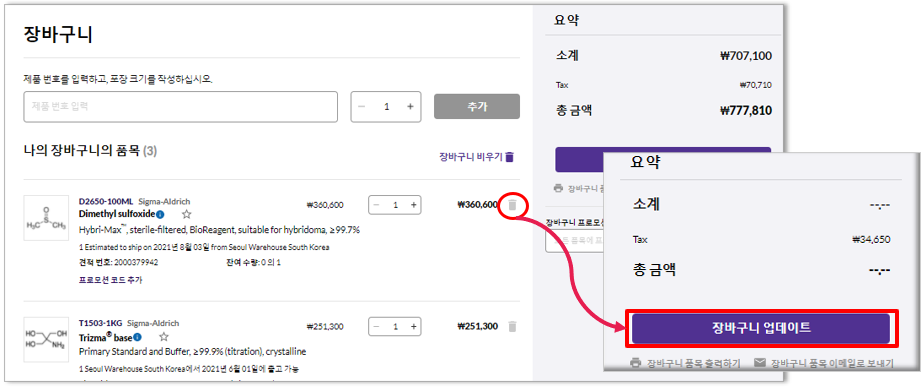The image size is (924, 390).
Task: Increase Trizma base quantity
Action: coord(414,326)
